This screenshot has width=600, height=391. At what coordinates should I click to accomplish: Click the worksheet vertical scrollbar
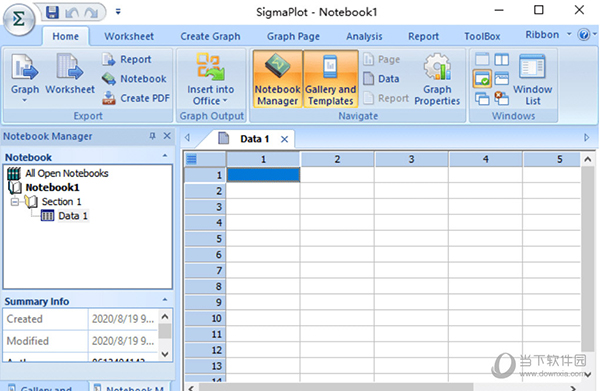(587, 259)
